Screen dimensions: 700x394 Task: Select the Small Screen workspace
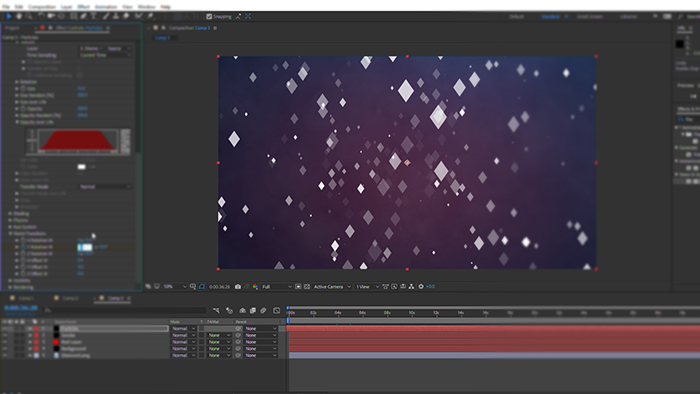590,17
